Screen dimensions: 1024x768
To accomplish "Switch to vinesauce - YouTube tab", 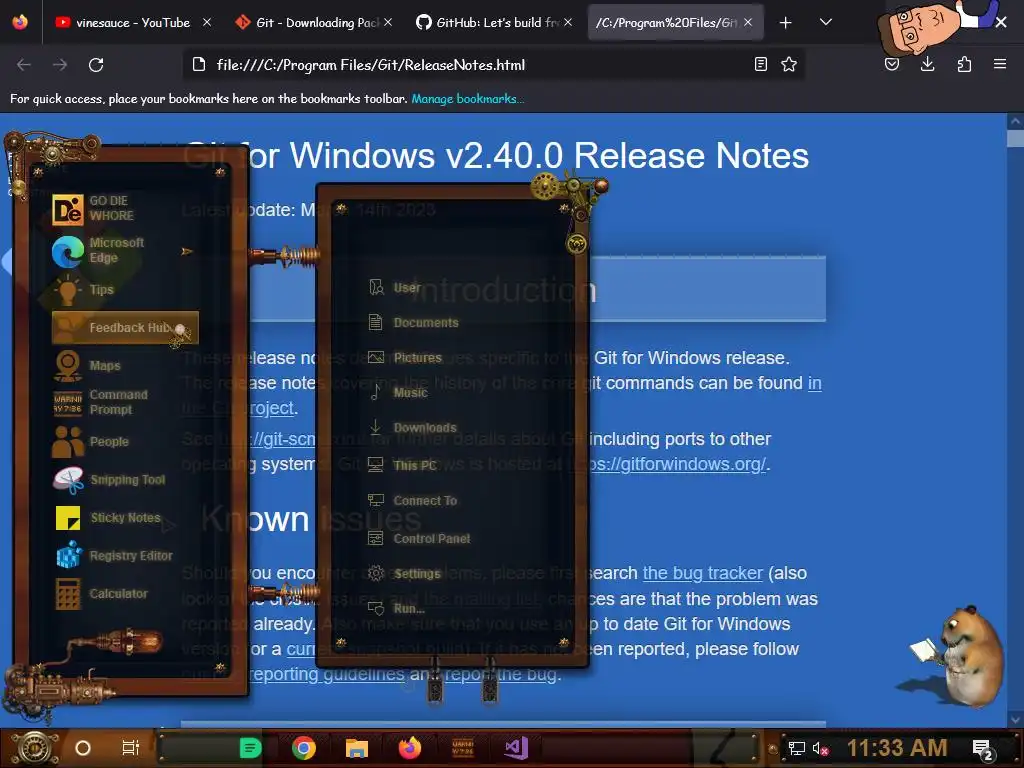I will [x=123, y=22].
